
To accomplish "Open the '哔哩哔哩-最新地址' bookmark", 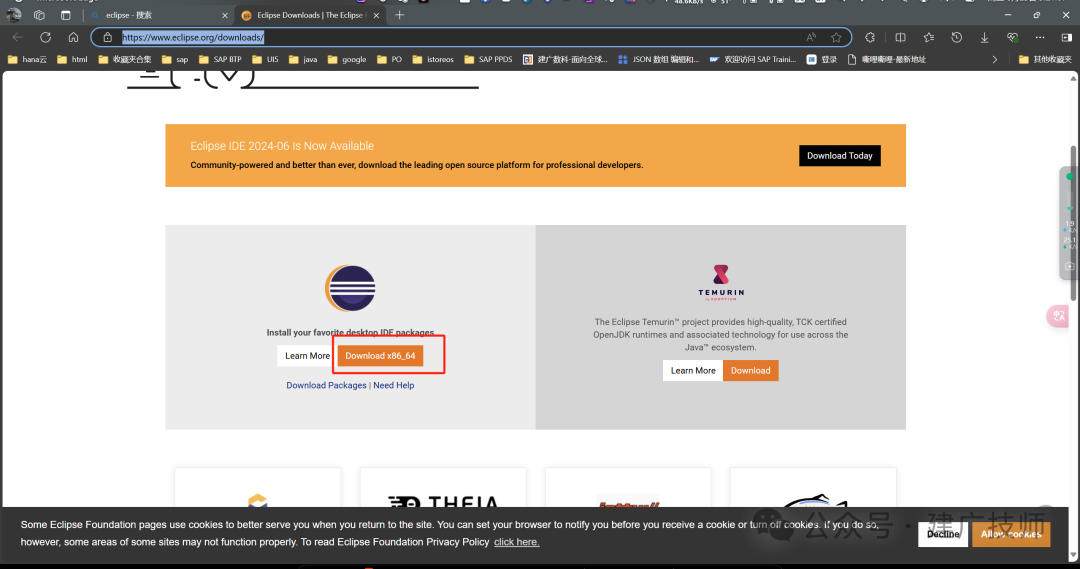I will click(x=886, y=59).
